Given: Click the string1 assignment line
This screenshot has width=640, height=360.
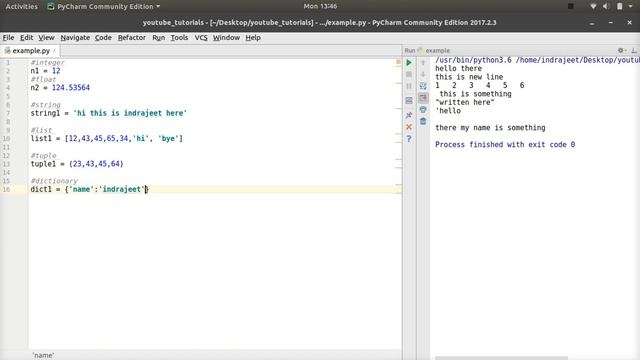Looking at the screenshot, I should (x=109, y=113).
